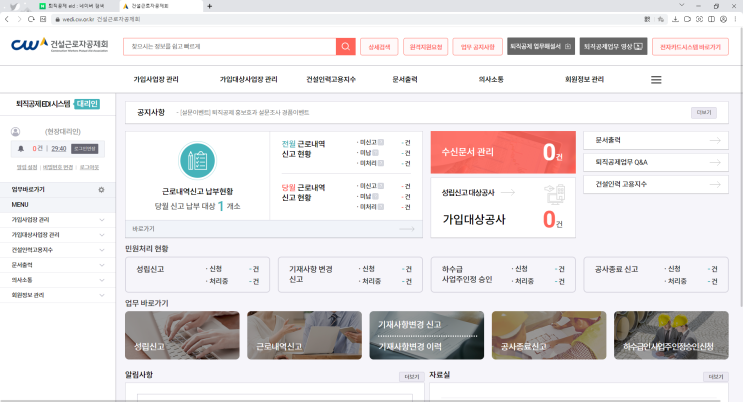The height and width of the screenshot is (402, 743).
Task: Open the 공사종료신고 shortcut thumbnail
Action: pyautogui.click(x=548, y=336)
